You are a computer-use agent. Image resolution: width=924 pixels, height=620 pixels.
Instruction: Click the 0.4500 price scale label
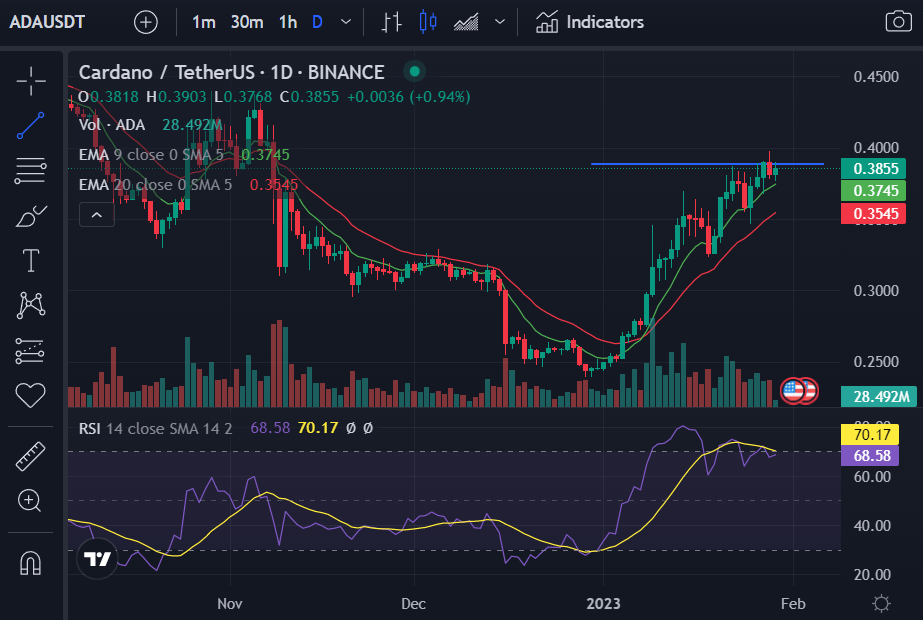click(x=876, y=77)
